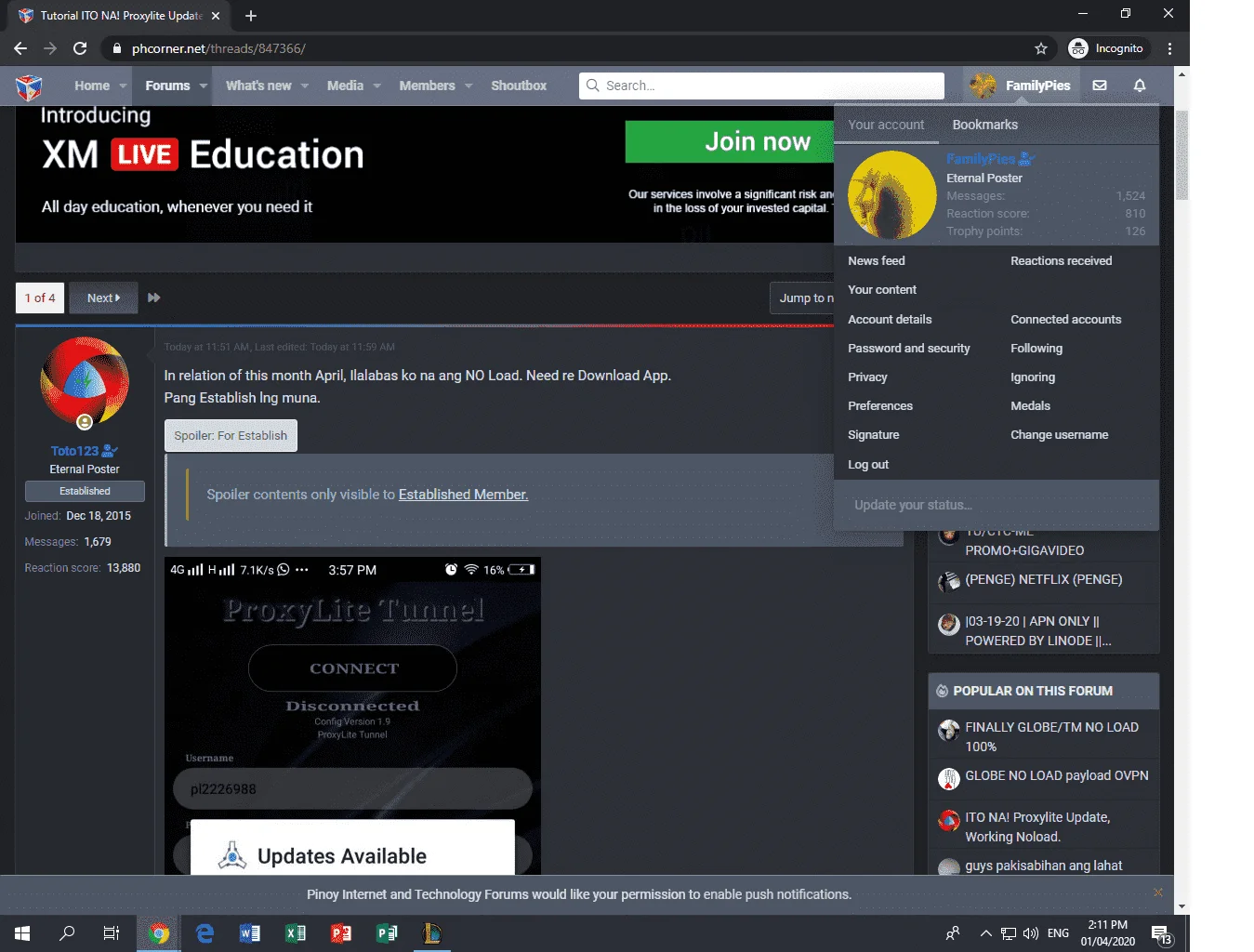Expand the What's new dropdown arrow
The width and height of the screenshot is (1254, 952).
305,86
